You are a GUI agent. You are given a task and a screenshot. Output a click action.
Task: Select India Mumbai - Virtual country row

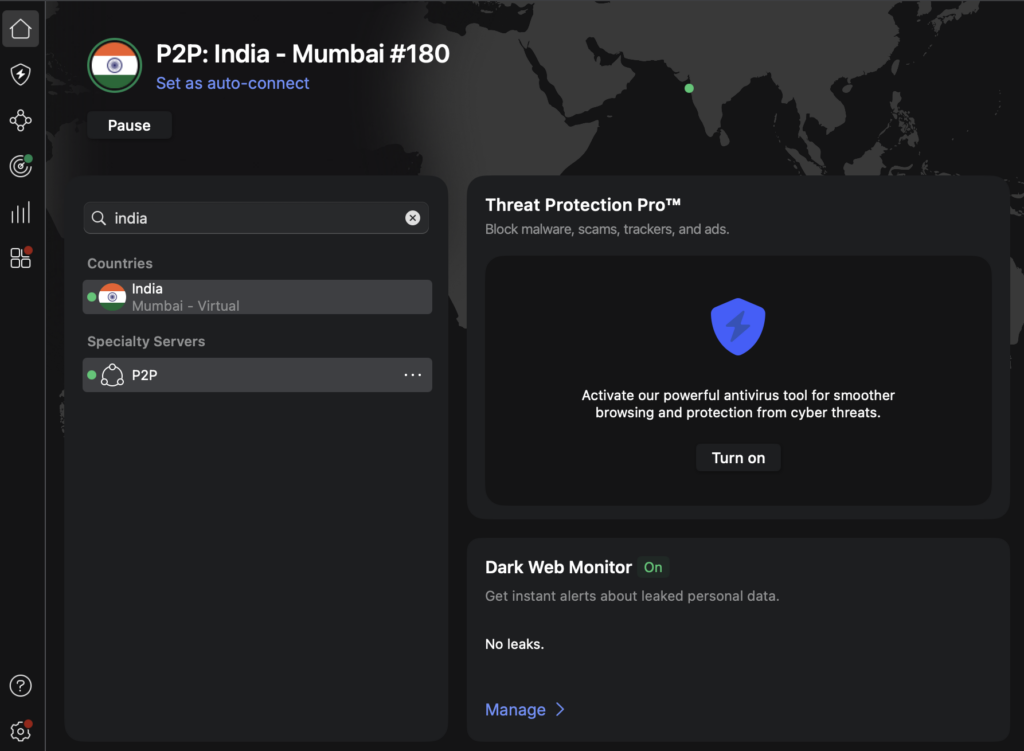pos(257,297)
